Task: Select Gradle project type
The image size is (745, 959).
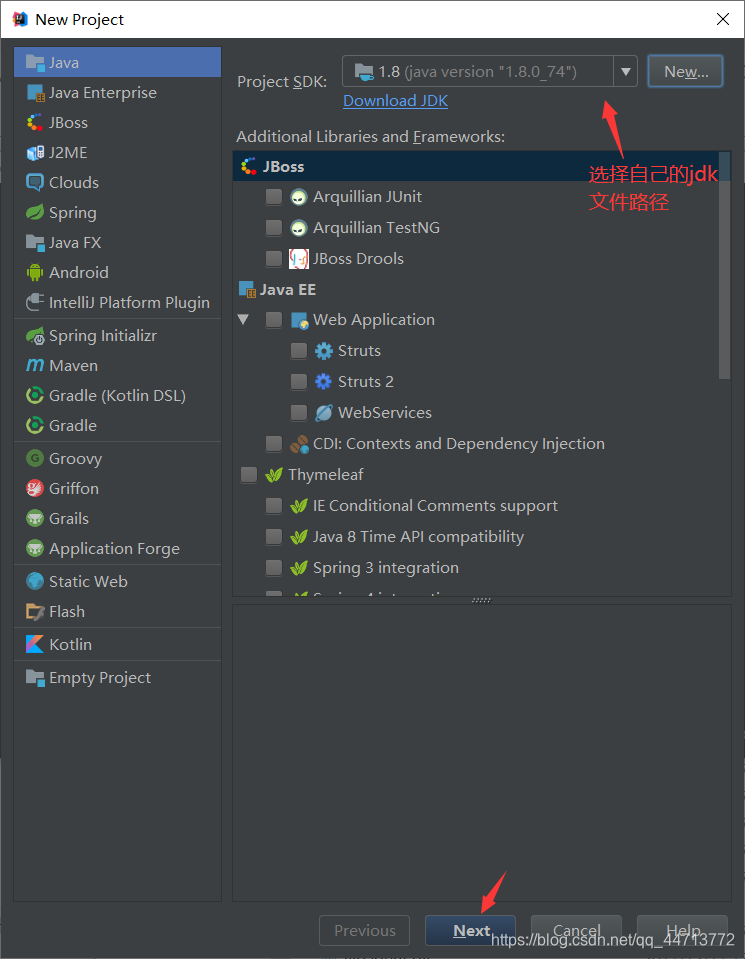Action: 73,425
